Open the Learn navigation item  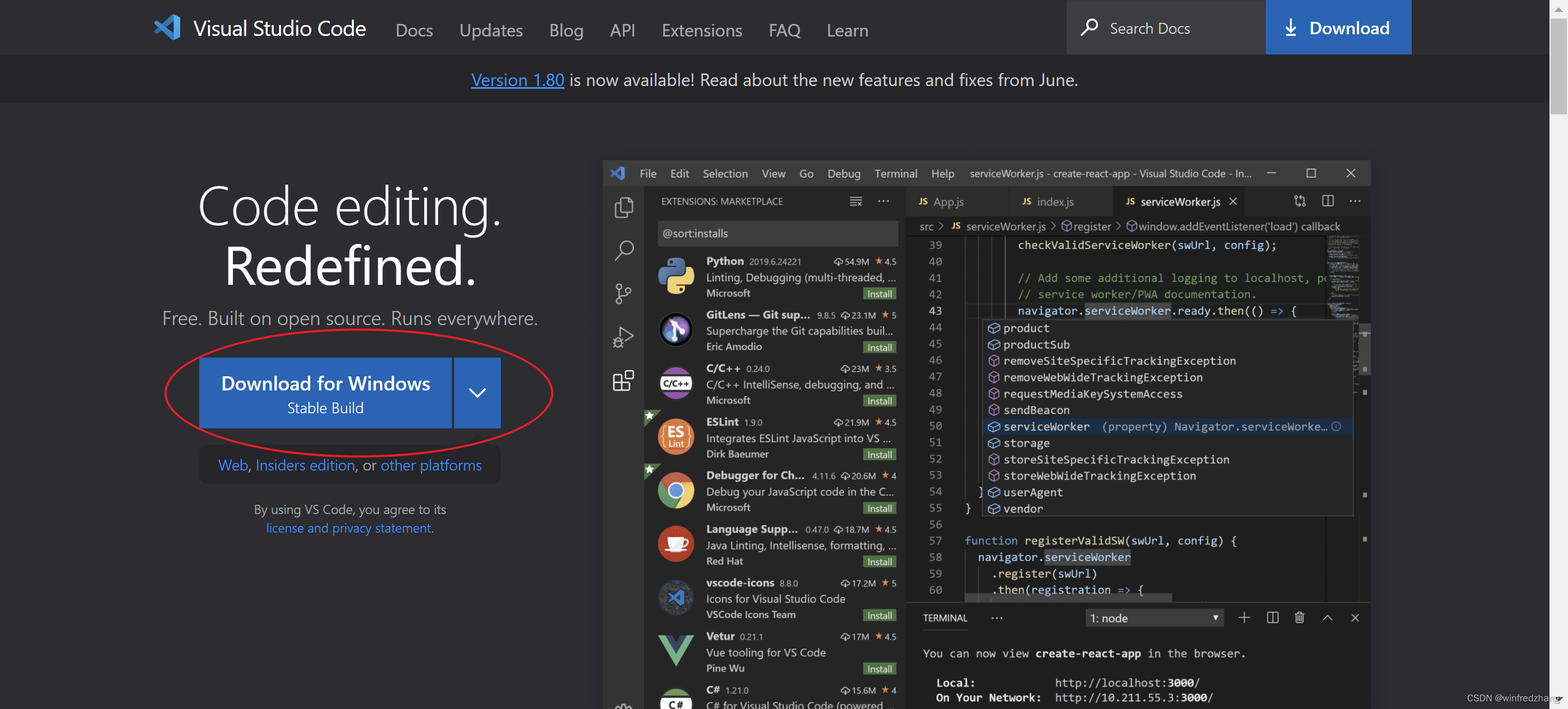(847, 30)
